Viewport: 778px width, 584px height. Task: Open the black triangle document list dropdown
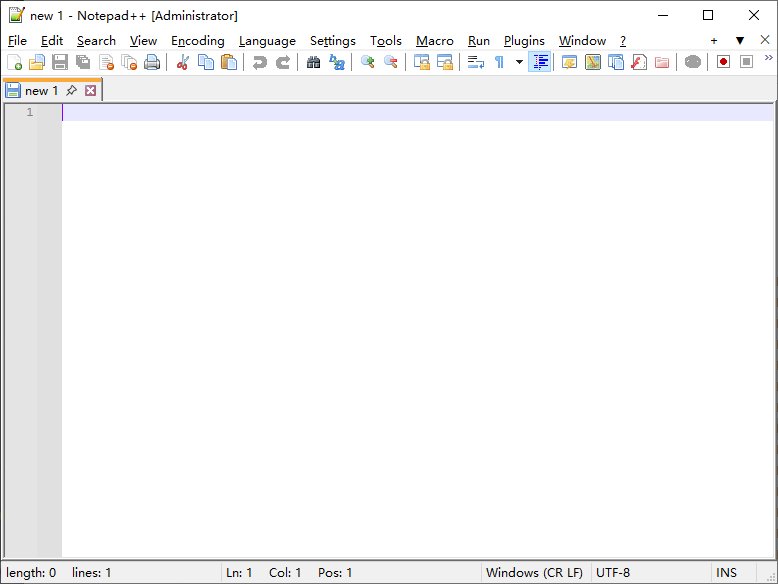coord(739,41)
